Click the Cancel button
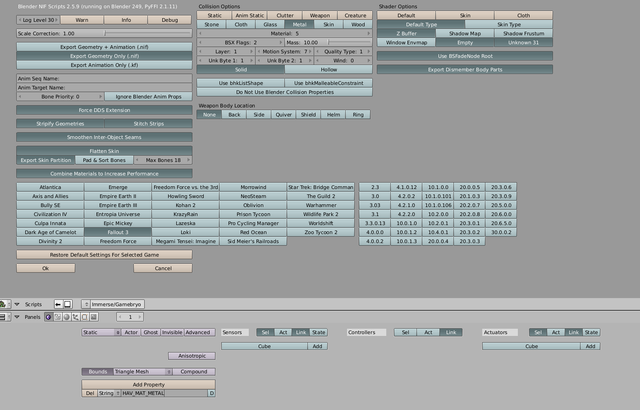Screen dimensions: 640x410 [x=163, y=268]
